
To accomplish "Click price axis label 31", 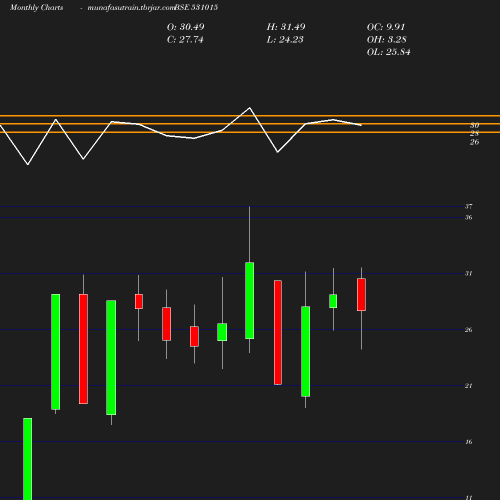I will pos(469,274).
